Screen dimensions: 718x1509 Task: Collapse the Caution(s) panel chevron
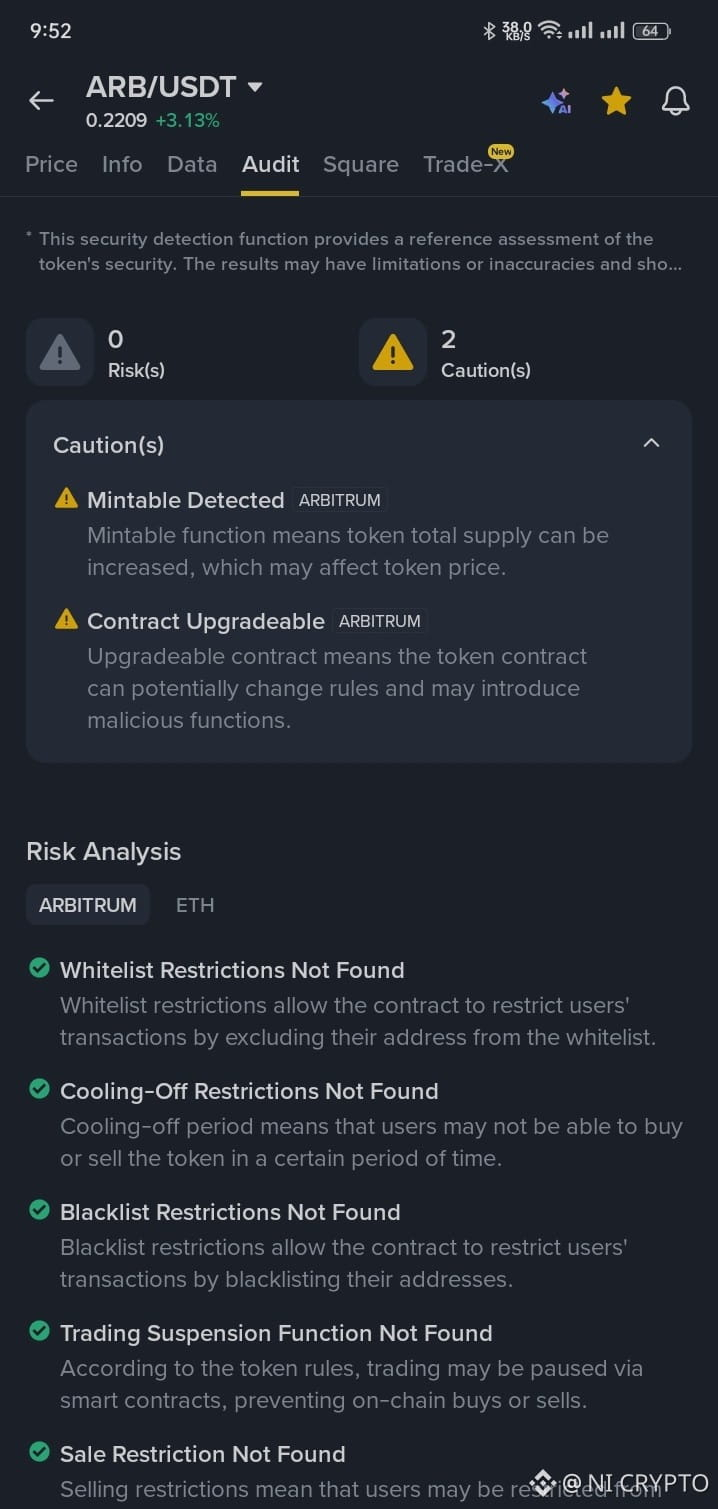coord(651,442)
